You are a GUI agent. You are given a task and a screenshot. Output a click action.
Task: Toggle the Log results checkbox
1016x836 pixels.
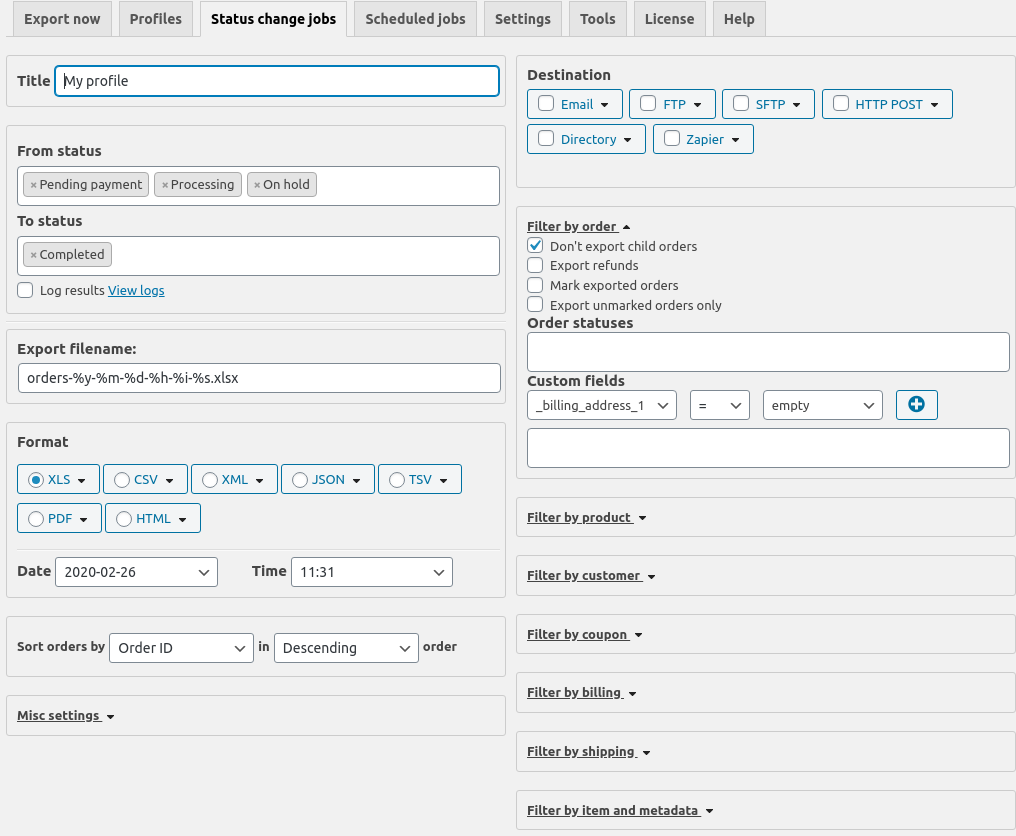[x=25, y=290]
